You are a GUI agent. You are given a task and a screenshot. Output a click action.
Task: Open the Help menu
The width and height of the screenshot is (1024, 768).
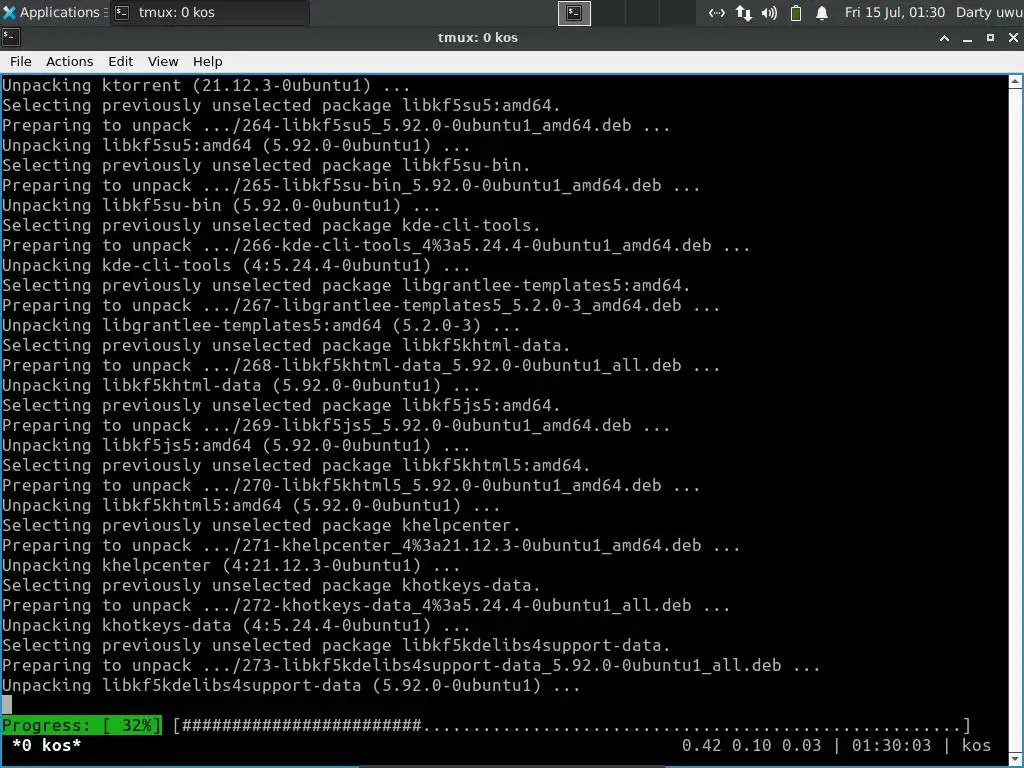pyautogui.click(x=207, y=61)
